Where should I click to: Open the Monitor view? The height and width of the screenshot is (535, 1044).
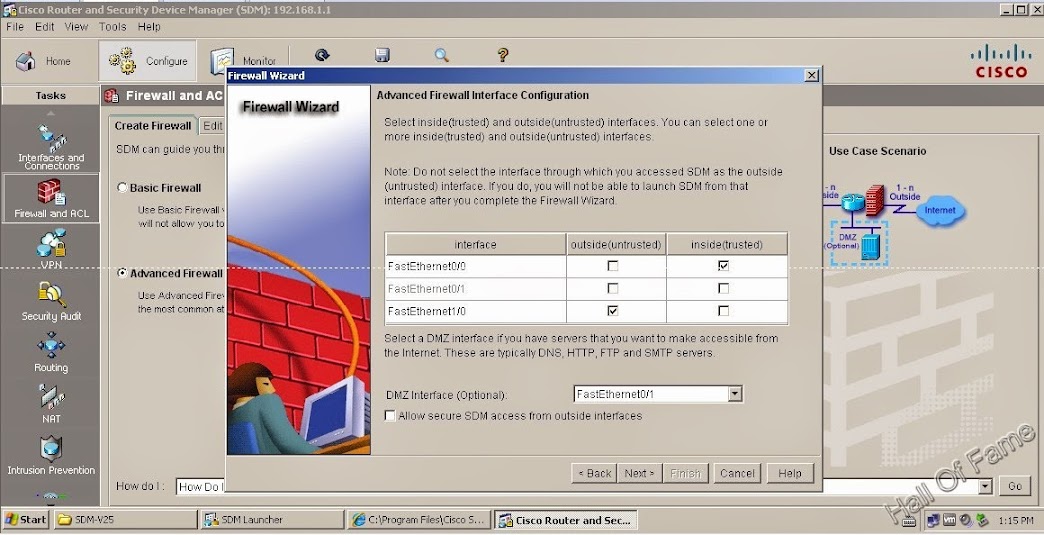[243, 61]
